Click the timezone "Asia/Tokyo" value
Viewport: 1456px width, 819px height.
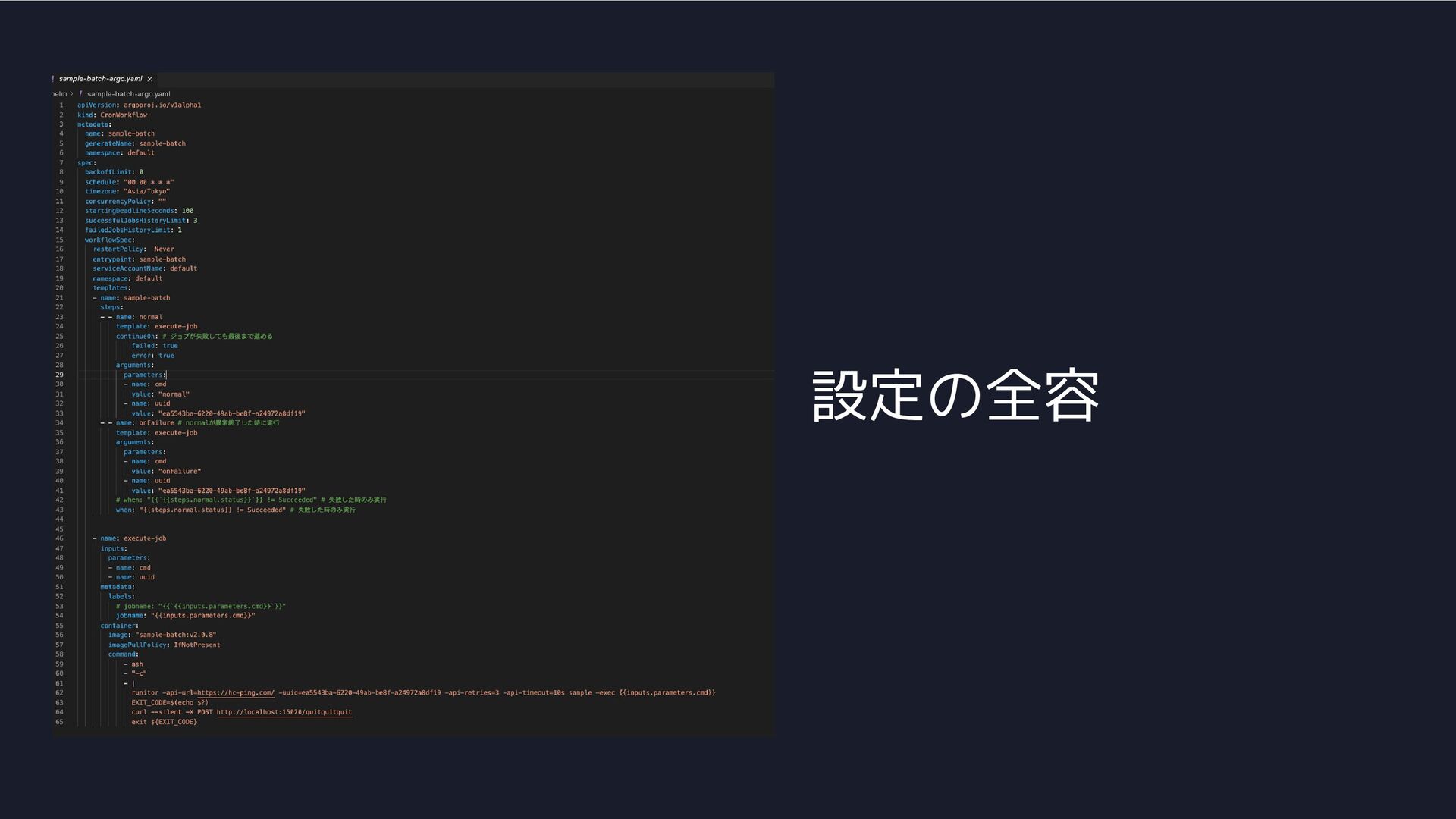[x=146, y=192]
